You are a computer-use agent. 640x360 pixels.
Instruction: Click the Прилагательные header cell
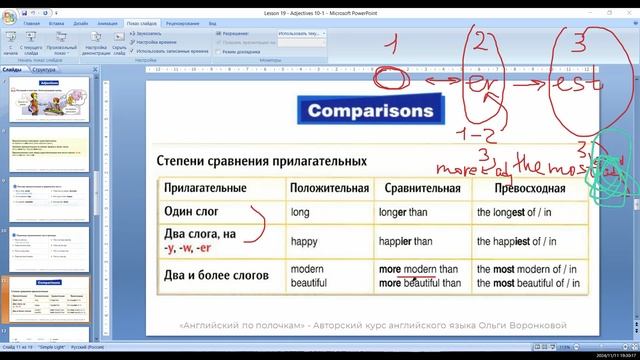(222, 188)
